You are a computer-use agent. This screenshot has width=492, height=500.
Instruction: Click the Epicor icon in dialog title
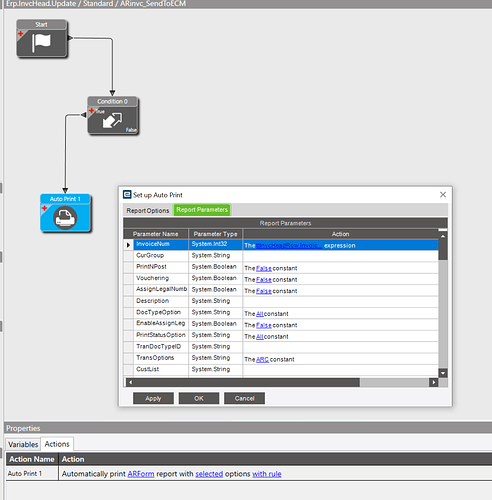[127, 195]
